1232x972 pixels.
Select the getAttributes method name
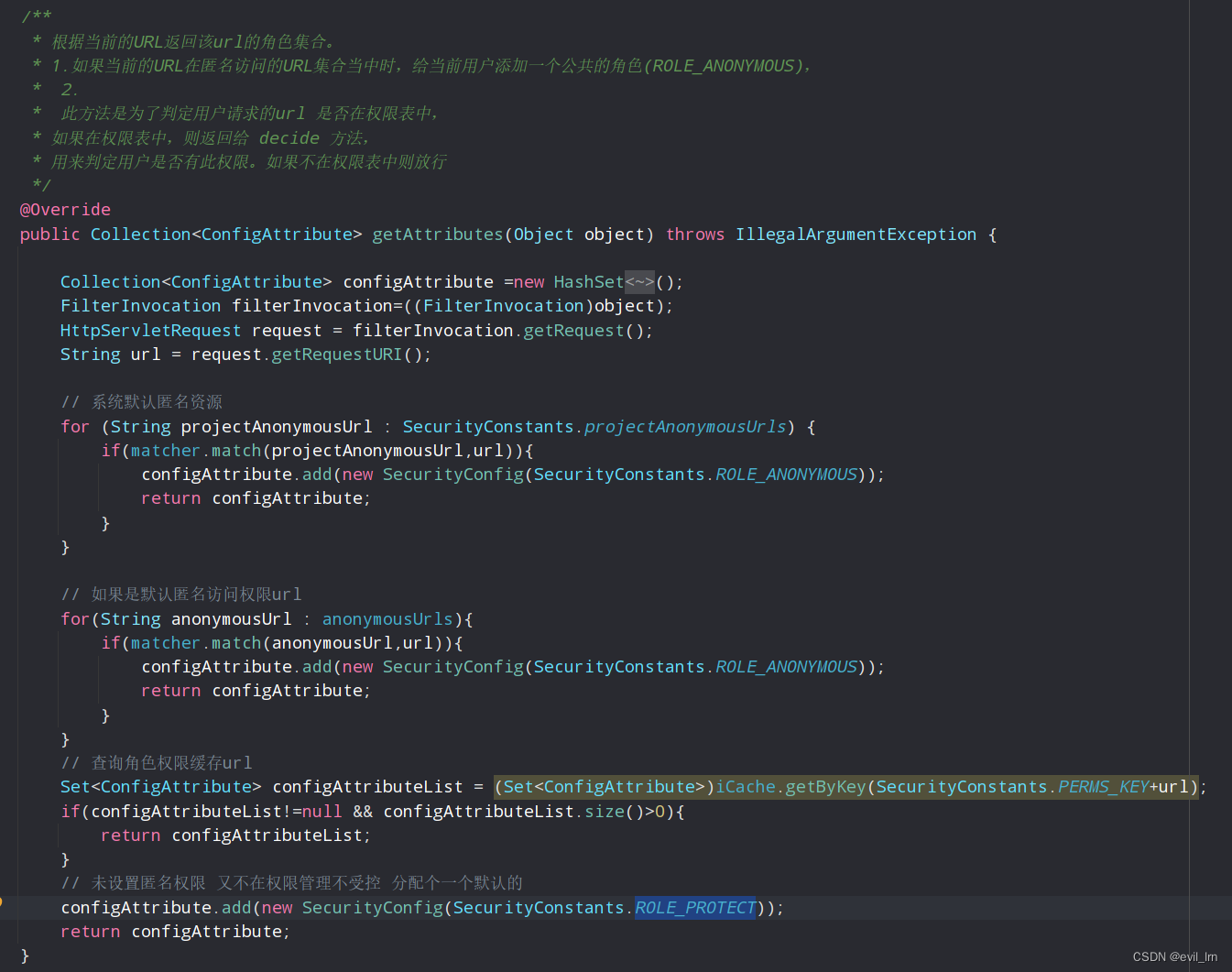tap(437, 234)
